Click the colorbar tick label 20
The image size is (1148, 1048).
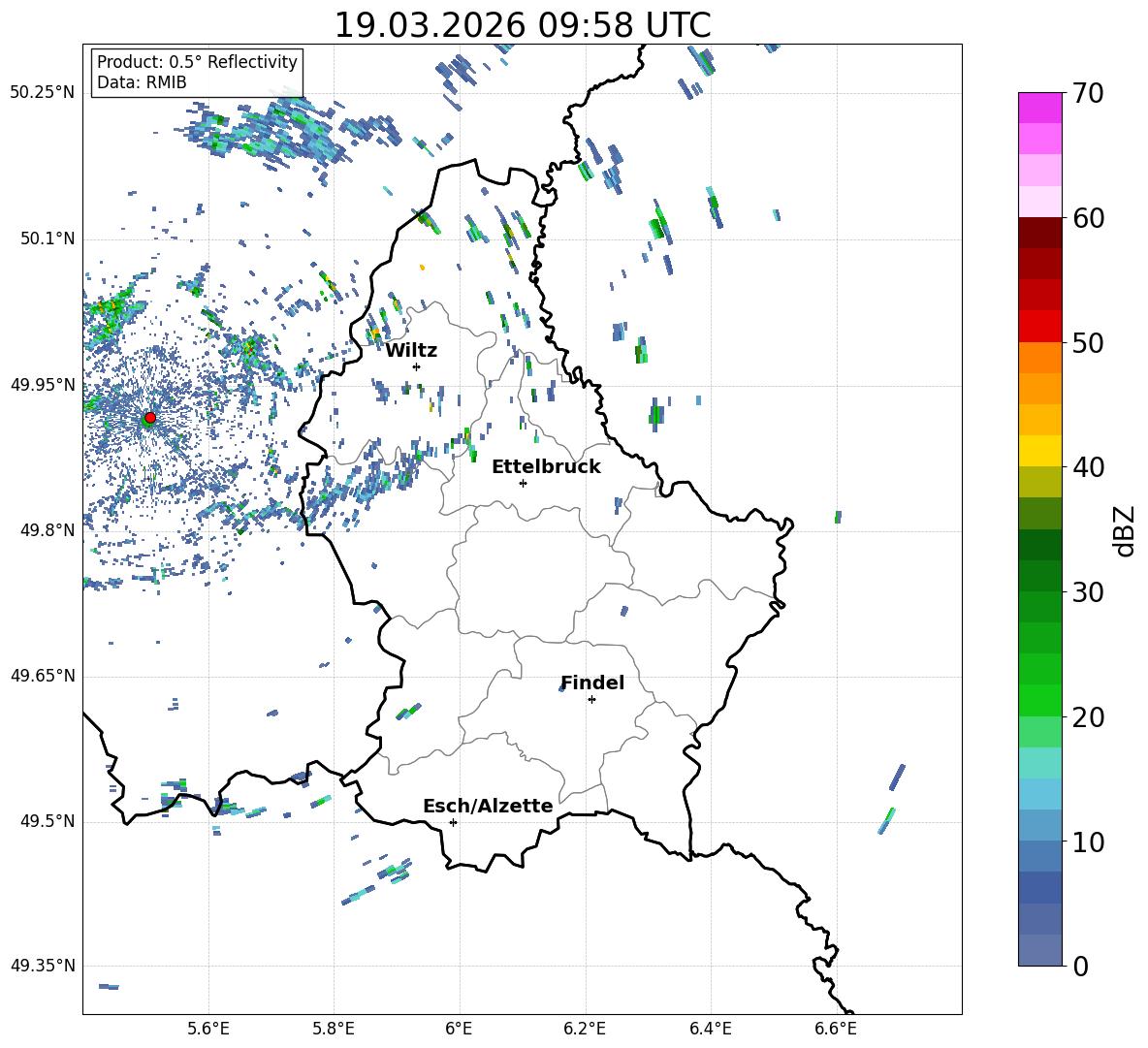tap(1088, 717)
